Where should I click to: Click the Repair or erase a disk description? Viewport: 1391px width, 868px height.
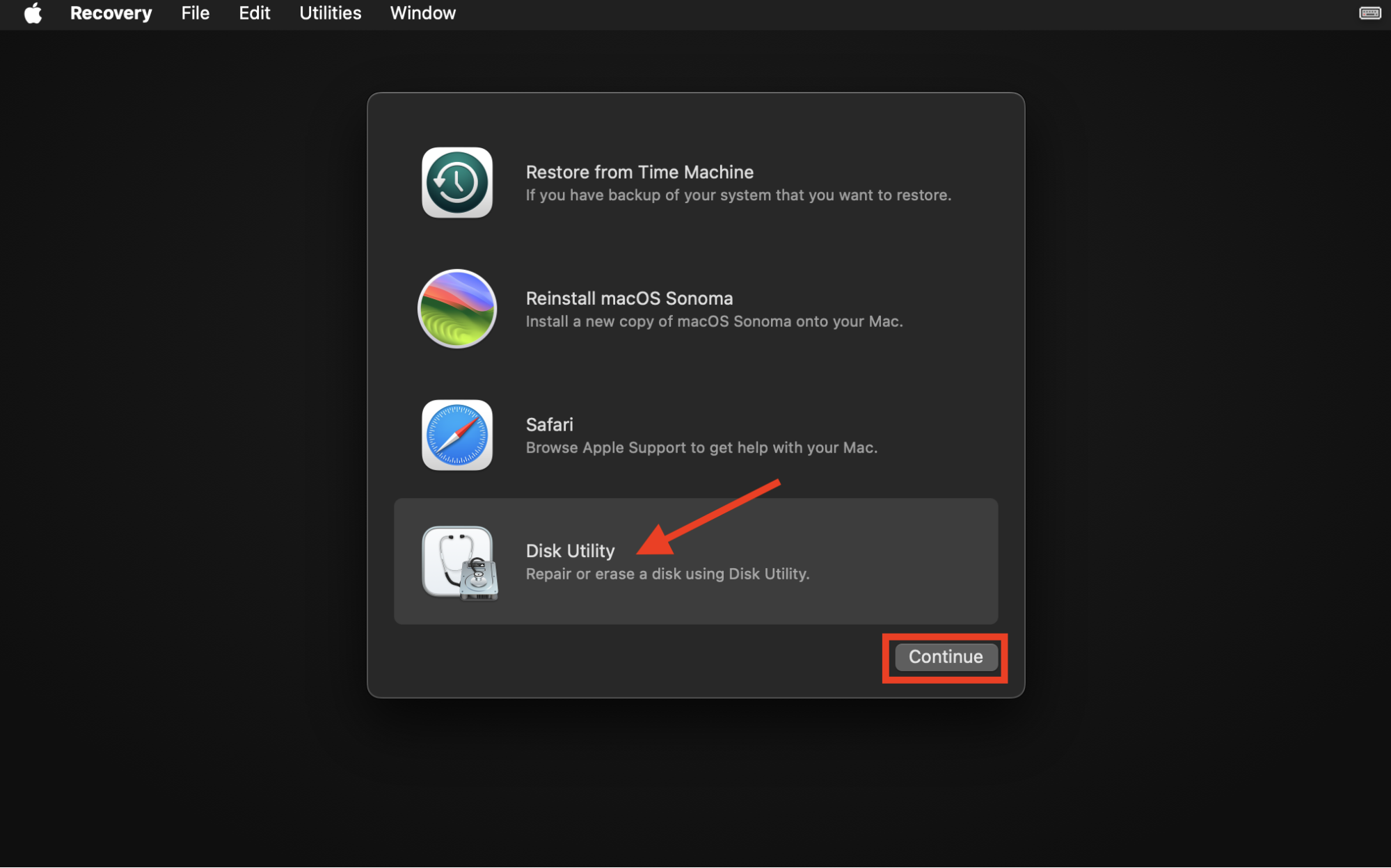pyautogui.click(x=667, y=573)
